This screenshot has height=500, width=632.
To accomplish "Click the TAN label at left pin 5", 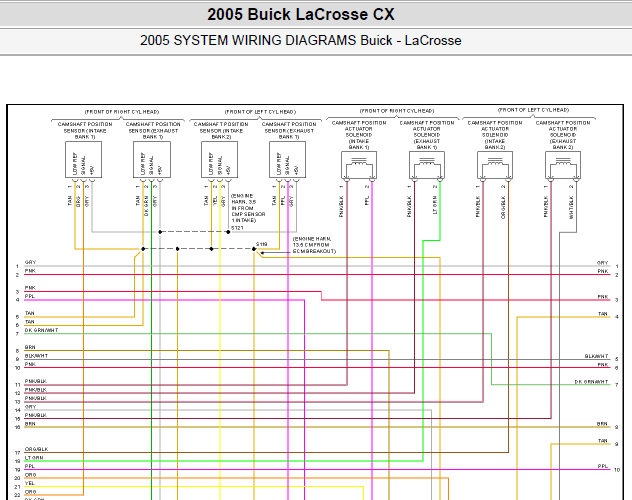I will tap(29, 313).
